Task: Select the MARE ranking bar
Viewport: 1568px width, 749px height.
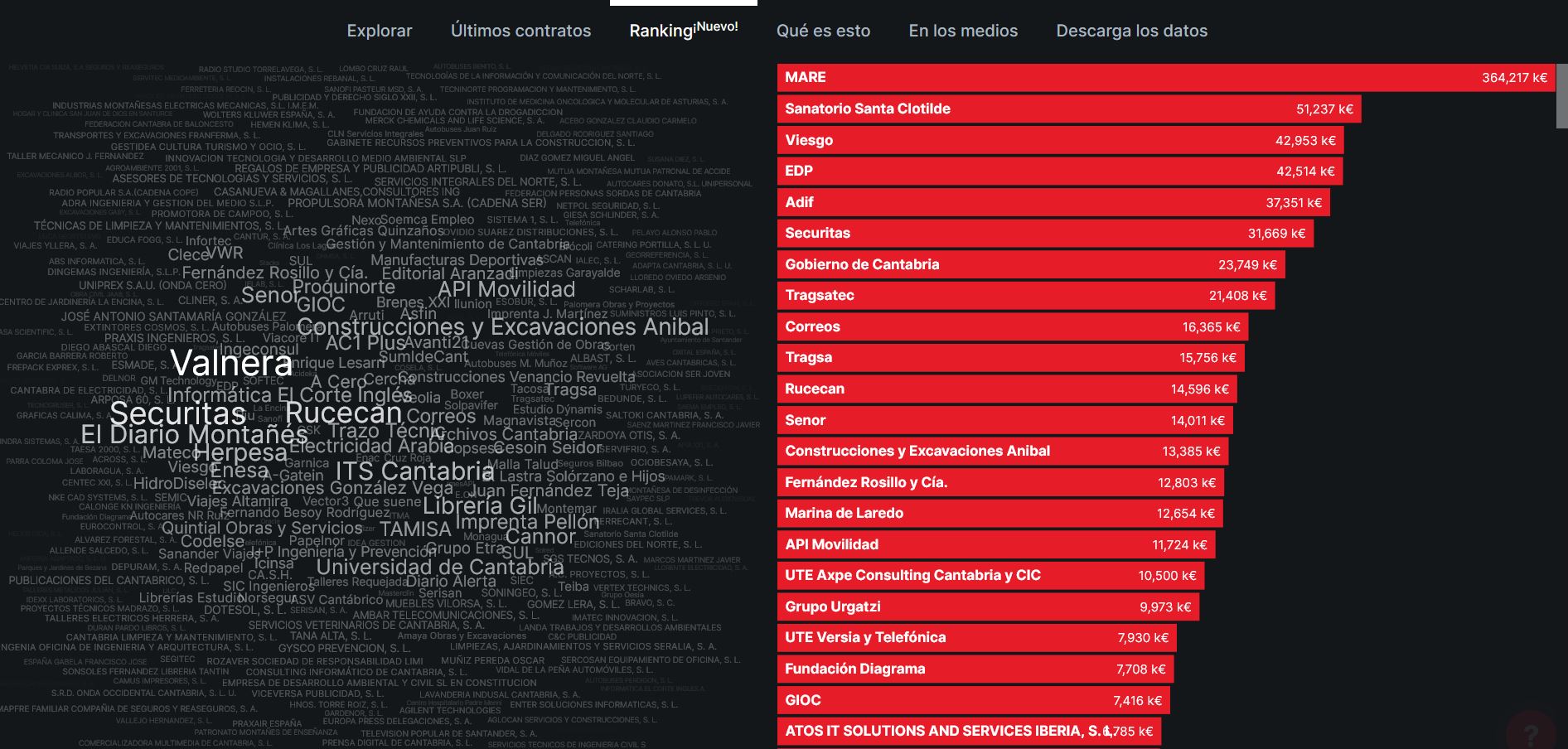Action: (1166, 77)
